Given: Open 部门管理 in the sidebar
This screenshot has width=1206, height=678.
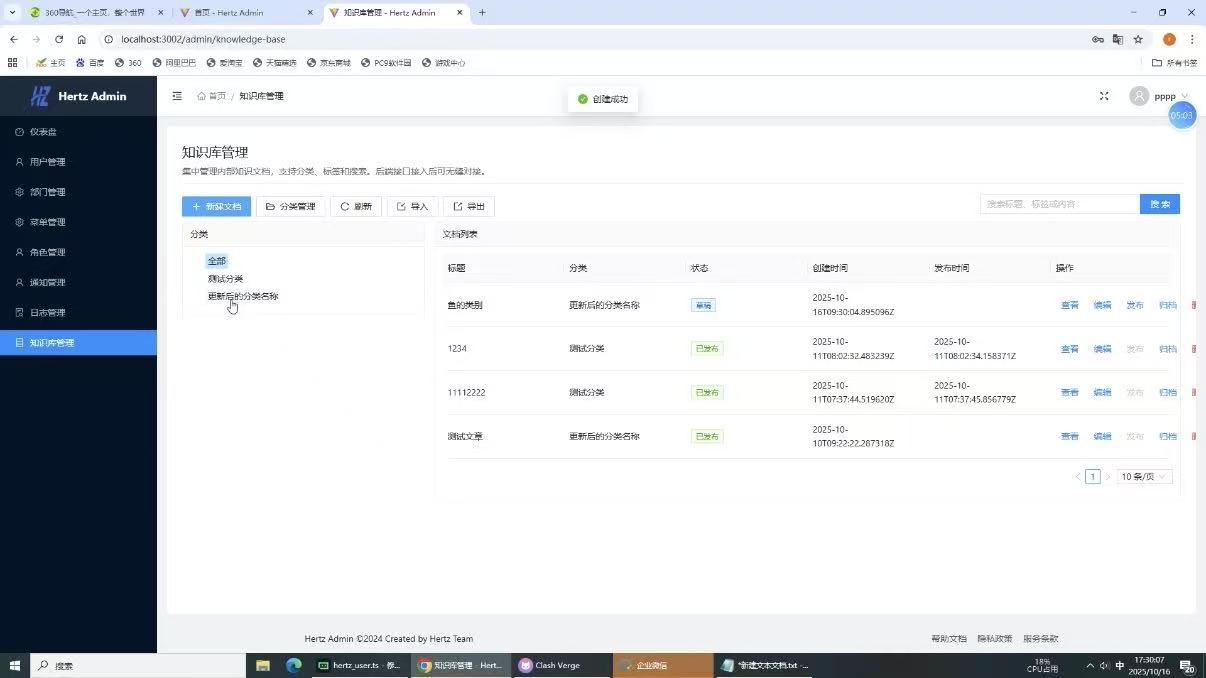Looking at the screenshot, I should 78,192.
